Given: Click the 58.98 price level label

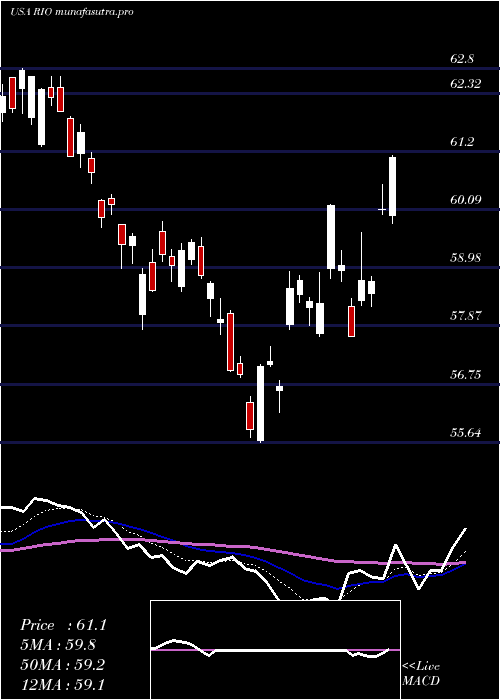Looking at the screenshot, I should click(466, 258).
